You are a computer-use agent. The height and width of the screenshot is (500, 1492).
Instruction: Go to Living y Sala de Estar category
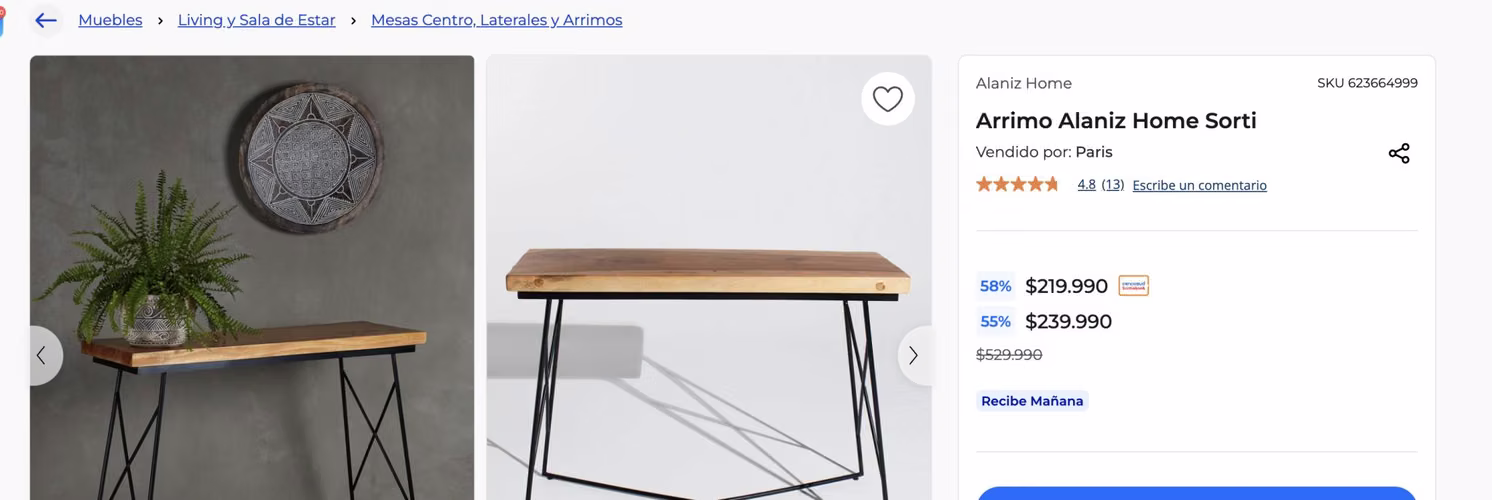tap(256, 20)
